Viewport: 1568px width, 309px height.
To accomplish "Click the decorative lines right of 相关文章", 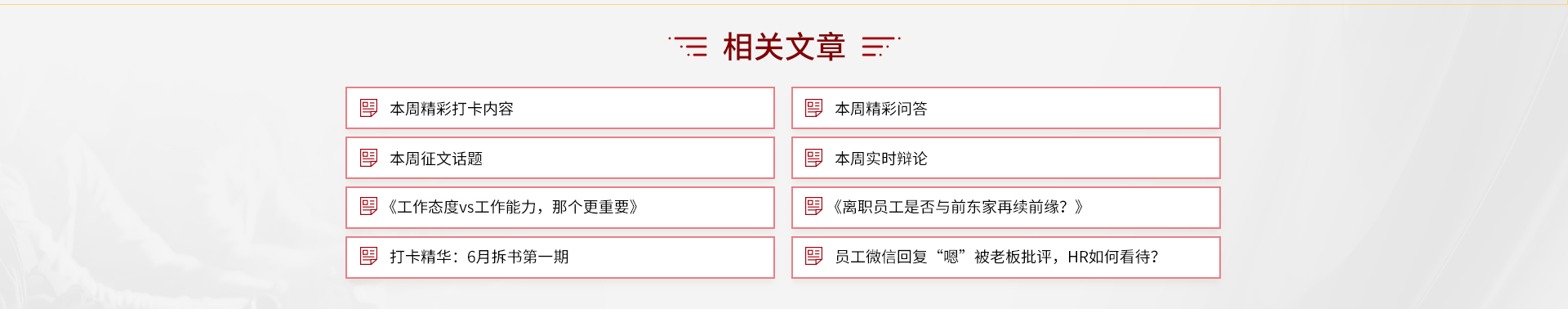I will click(x=881, y=46).
